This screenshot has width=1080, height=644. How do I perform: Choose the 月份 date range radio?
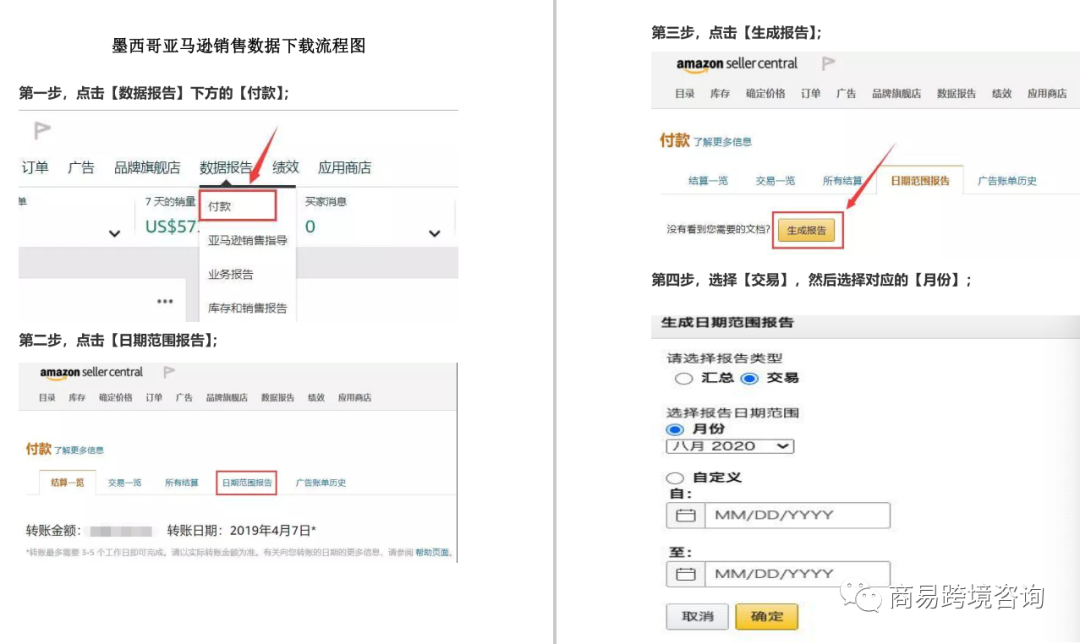[675, 429]
